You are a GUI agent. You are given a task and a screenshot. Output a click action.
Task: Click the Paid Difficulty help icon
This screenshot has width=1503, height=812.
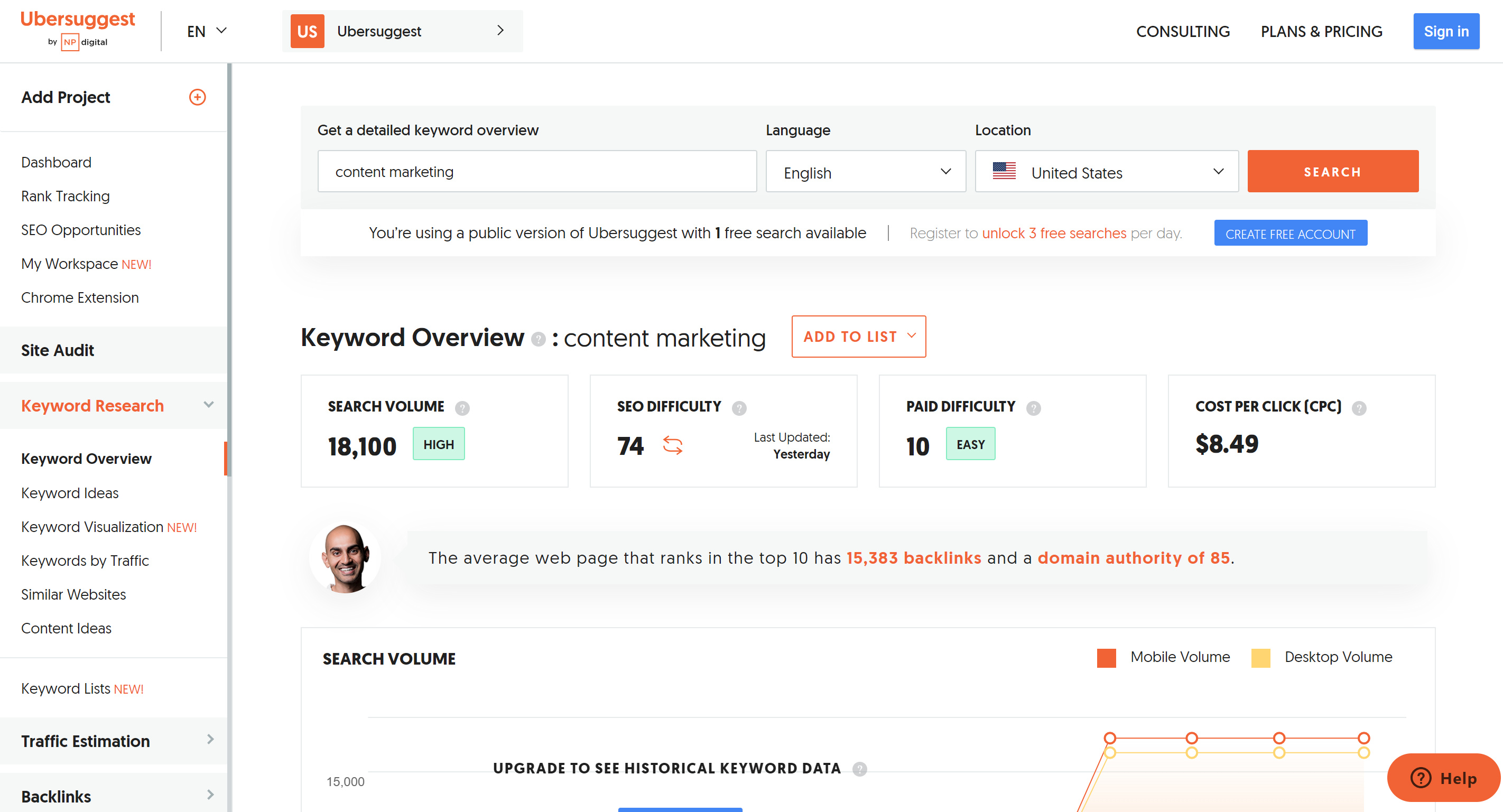(1033, 408)
